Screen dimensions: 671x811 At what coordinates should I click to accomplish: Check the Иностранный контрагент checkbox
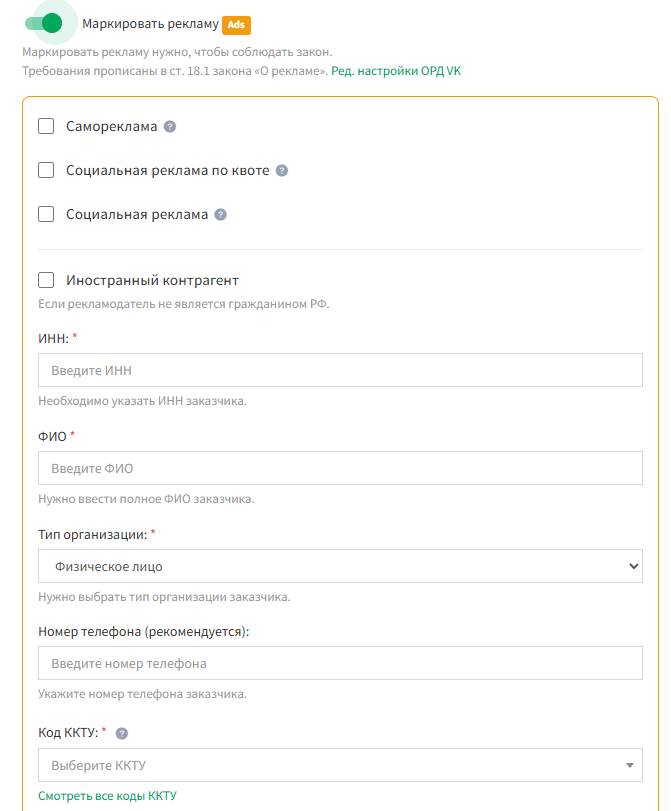pos(46,280)
